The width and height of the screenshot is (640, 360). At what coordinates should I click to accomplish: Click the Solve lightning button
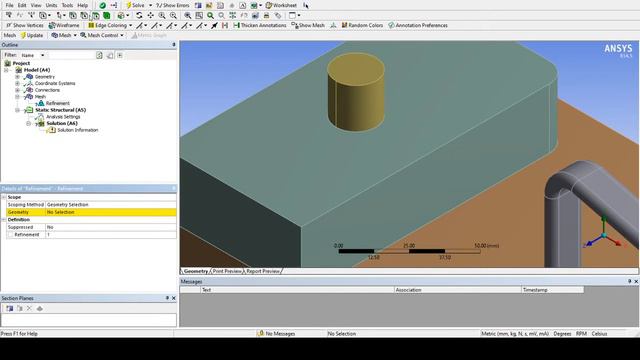[x=135, y=5]
